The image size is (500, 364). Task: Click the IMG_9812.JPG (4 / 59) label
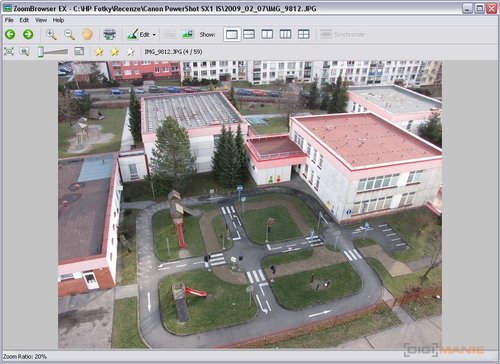[x=173, y=52]
